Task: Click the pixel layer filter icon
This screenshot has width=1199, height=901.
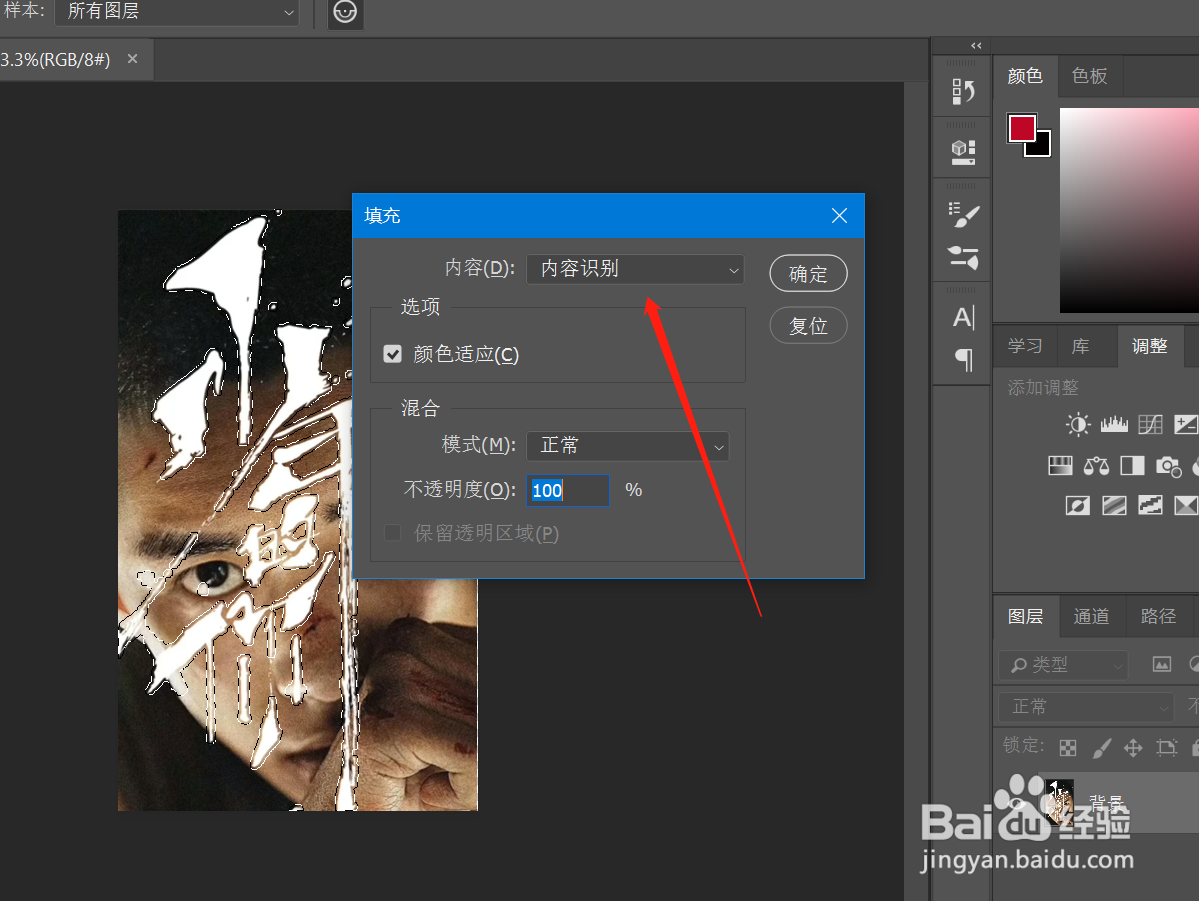Action: pyautogui.click(x=1162, y=665)
